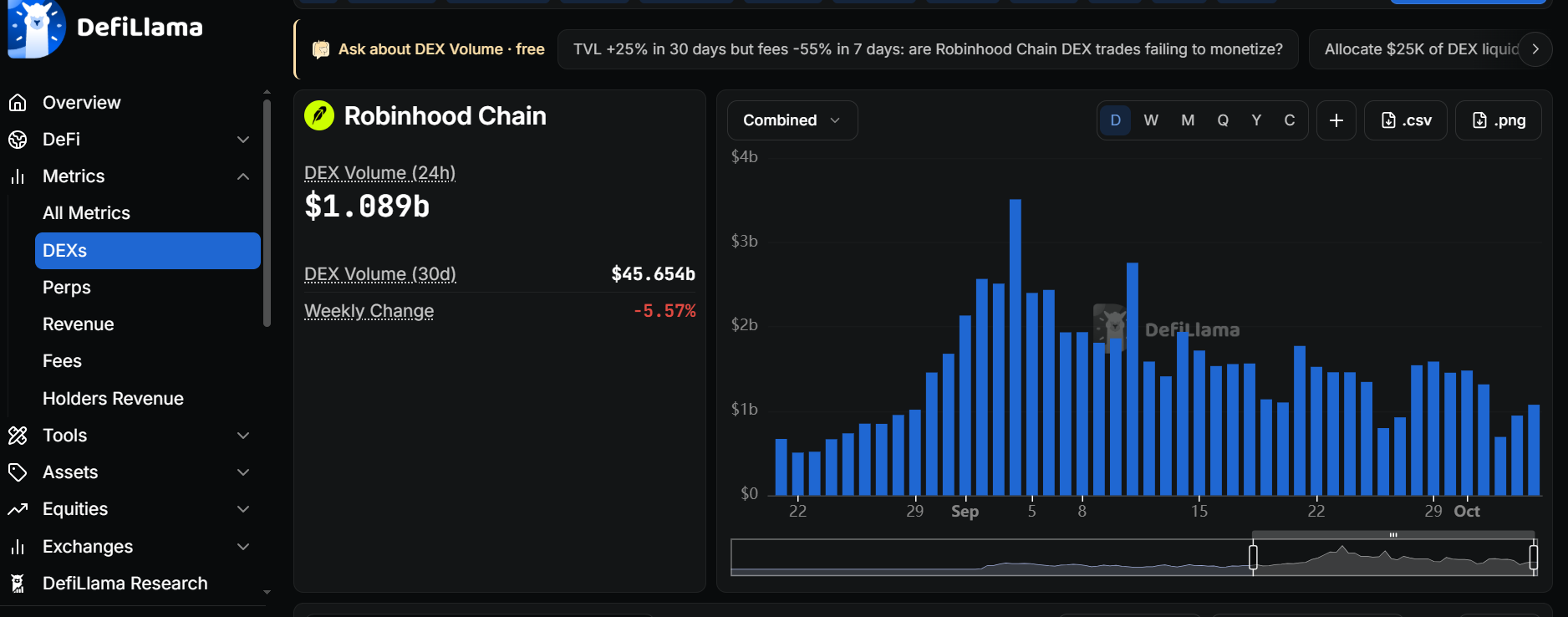
Task: Expand the DeFi sidebar section
Action: 243,140
